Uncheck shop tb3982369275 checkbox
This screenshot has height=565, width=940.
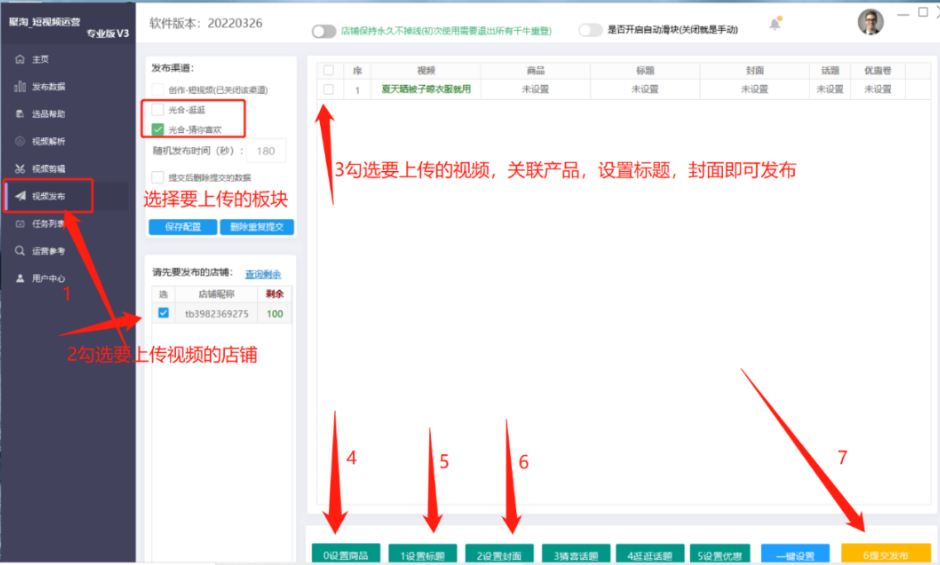[163, 313]
